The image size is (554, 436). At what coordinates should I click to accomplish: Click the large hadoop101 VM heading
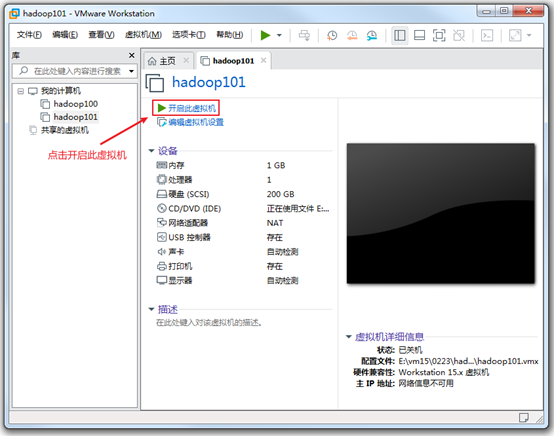(x=208, y=82)
